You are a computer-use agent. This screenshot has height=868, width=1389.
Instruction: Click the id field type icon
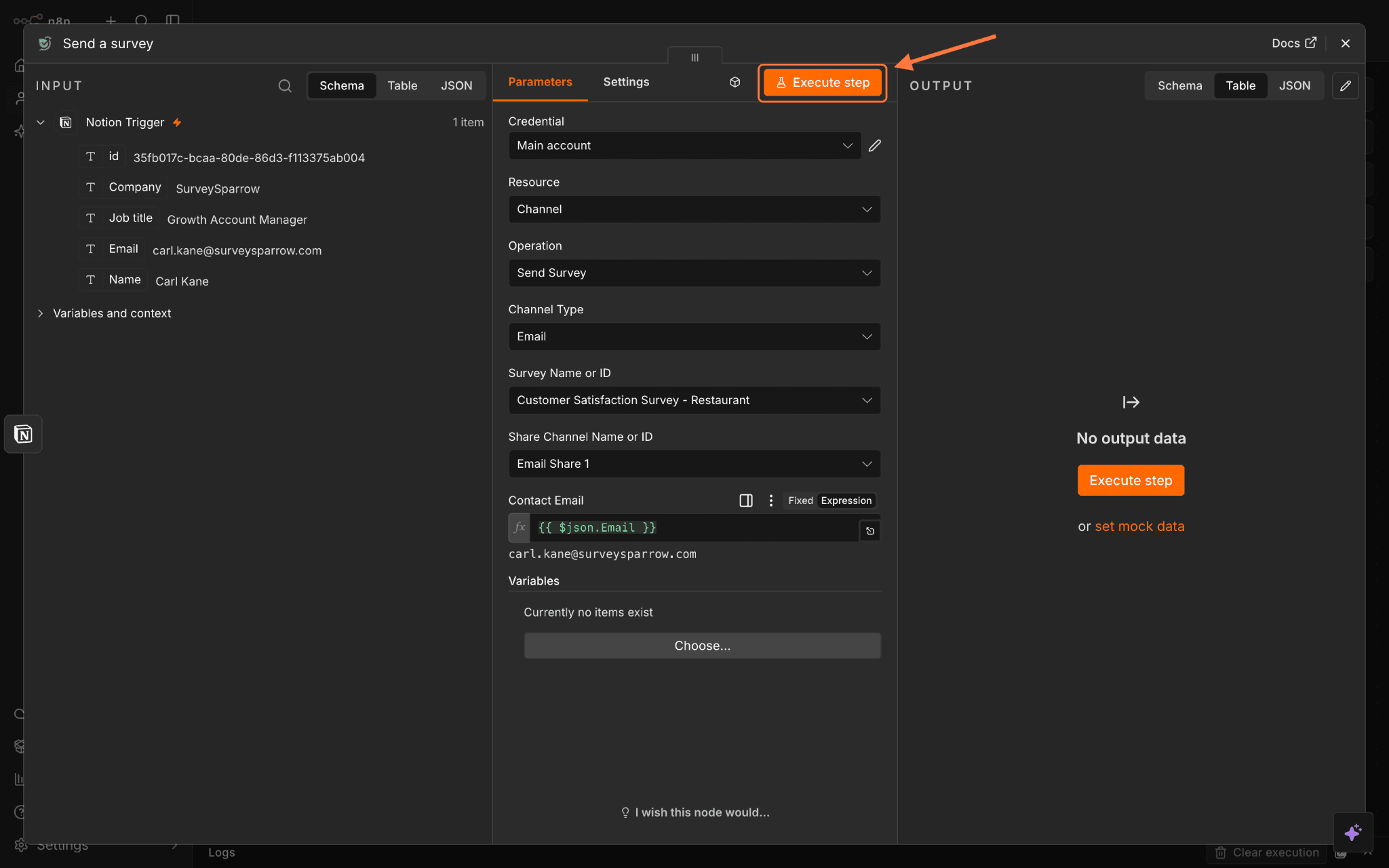(90, 157)
